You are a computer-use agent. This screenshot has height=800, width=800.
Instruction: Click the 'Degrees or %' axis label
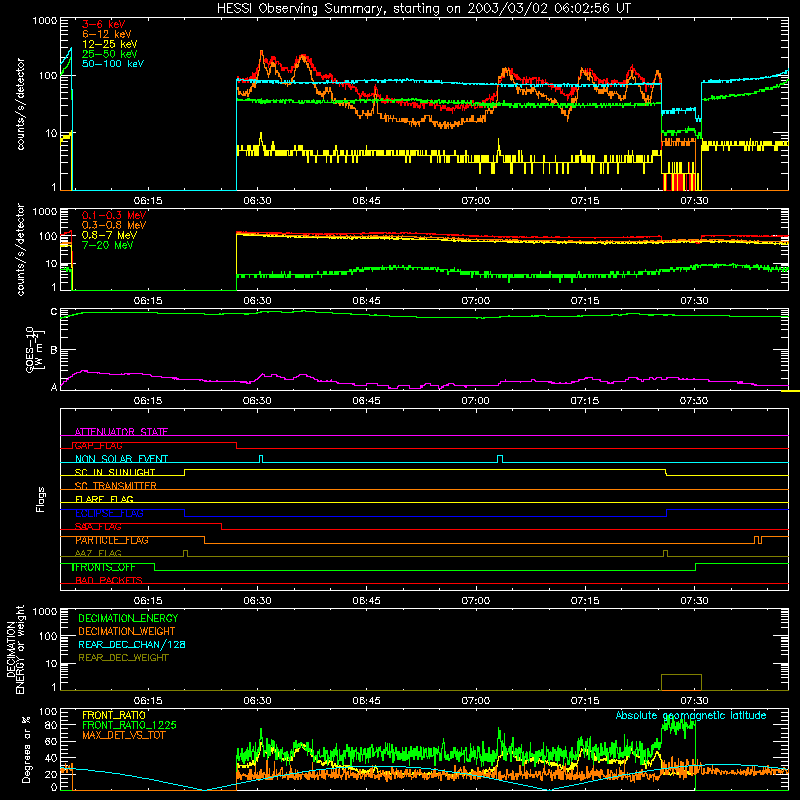(x=26, y=750)
